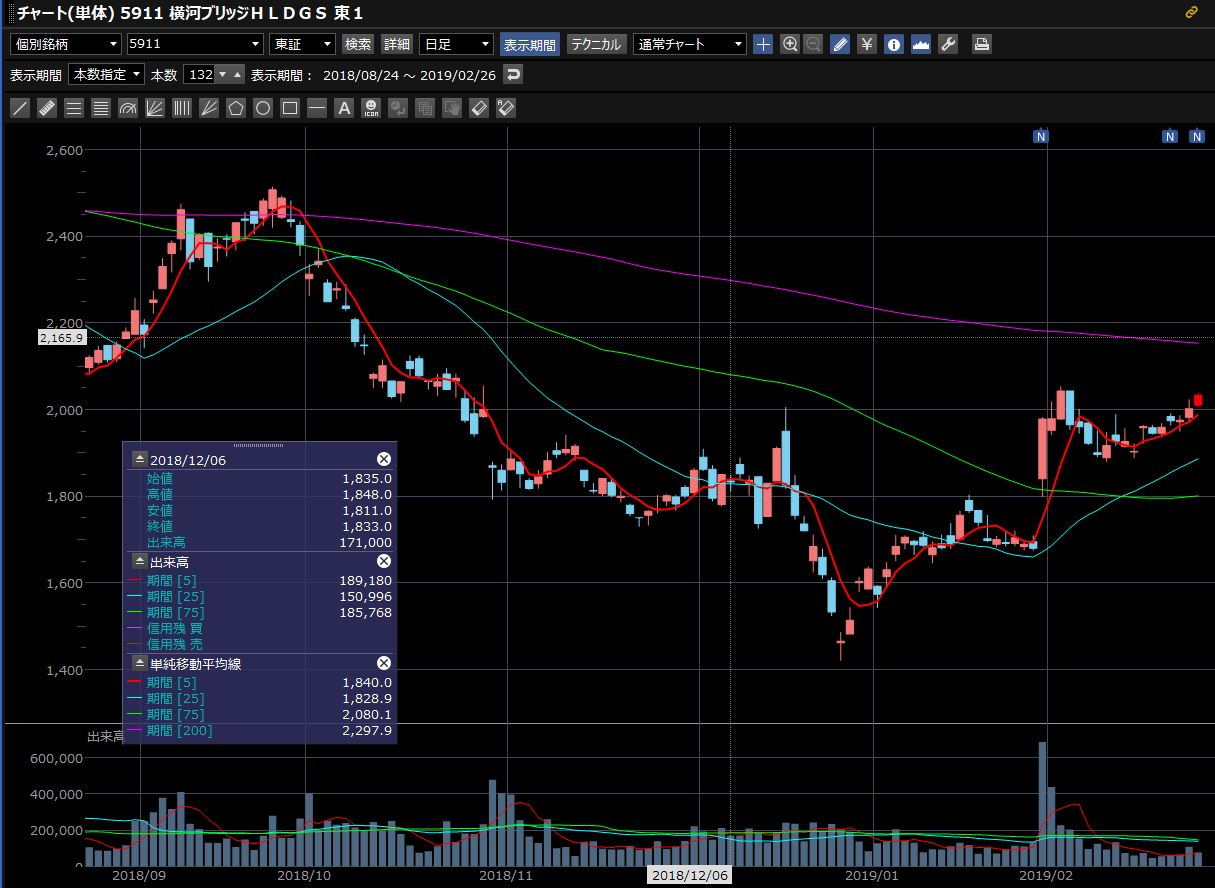
Task: Toggle the volume chart display icon
Action: pyautogui.click(x=921, y=44)
